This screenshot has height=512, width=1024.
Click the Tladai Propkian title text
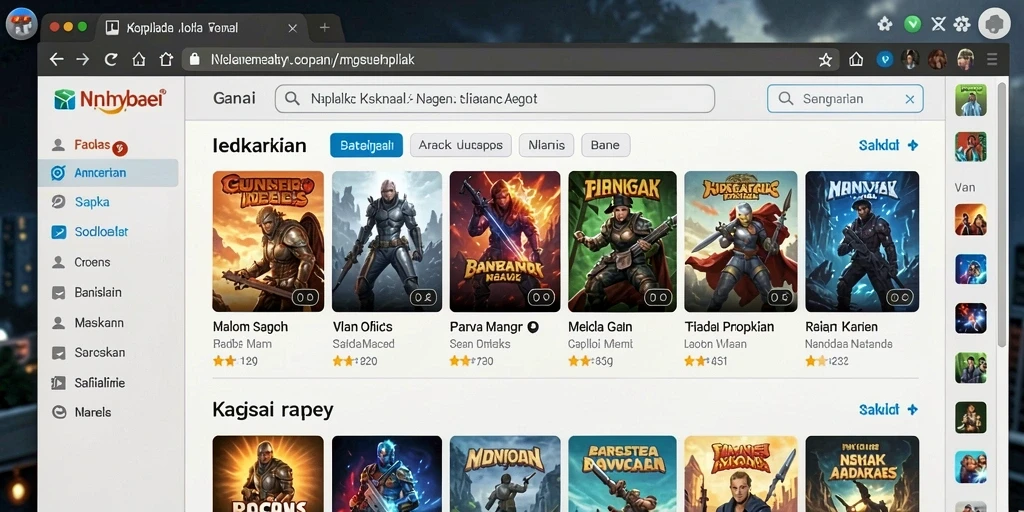point(729,327)
